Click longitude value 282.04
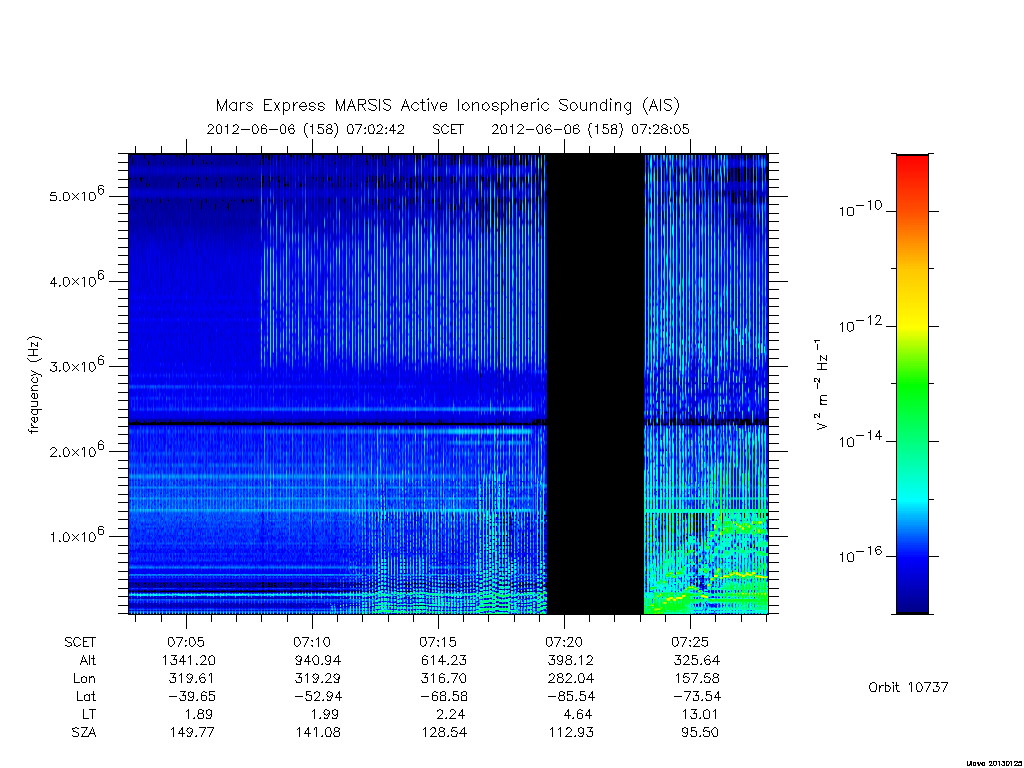The image size is (1024, 768). (x=571, y=679)
